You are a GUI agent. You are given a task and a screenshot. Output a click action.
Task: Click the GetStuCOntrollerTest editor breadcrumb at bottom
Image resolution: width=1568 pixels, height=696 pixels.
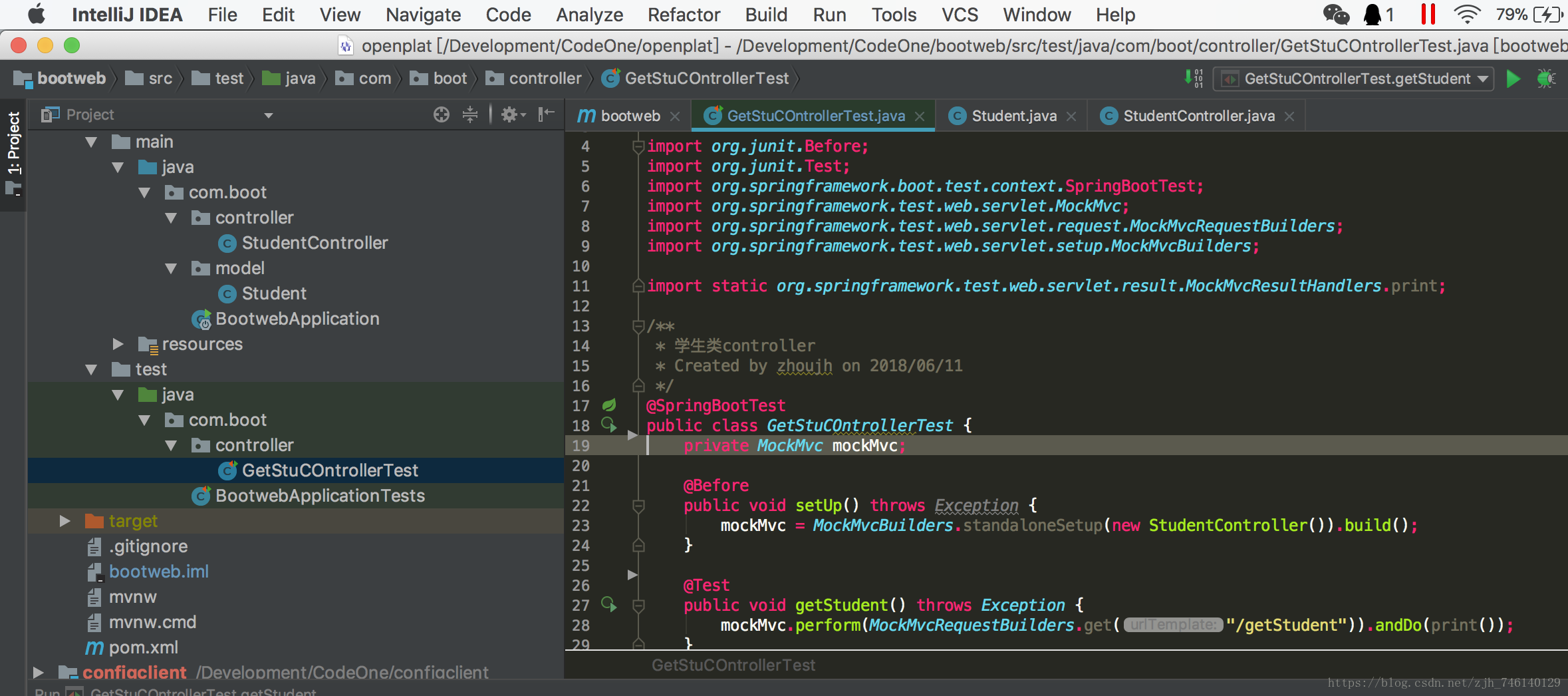(733, 665)
